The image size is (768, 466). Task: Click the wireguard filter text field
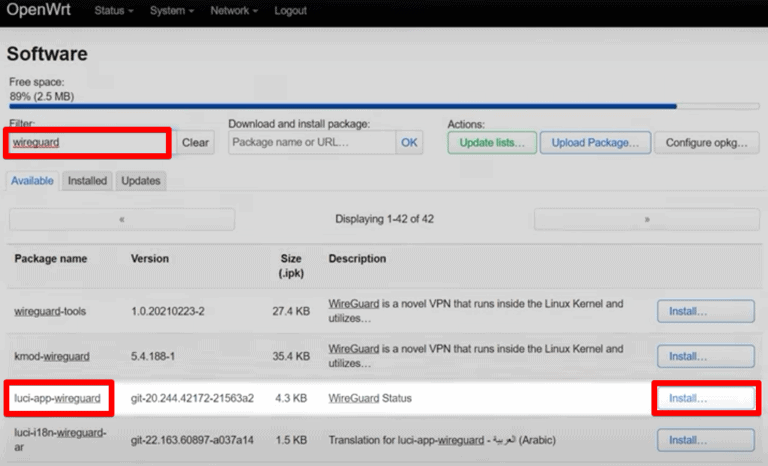point(88,142)
